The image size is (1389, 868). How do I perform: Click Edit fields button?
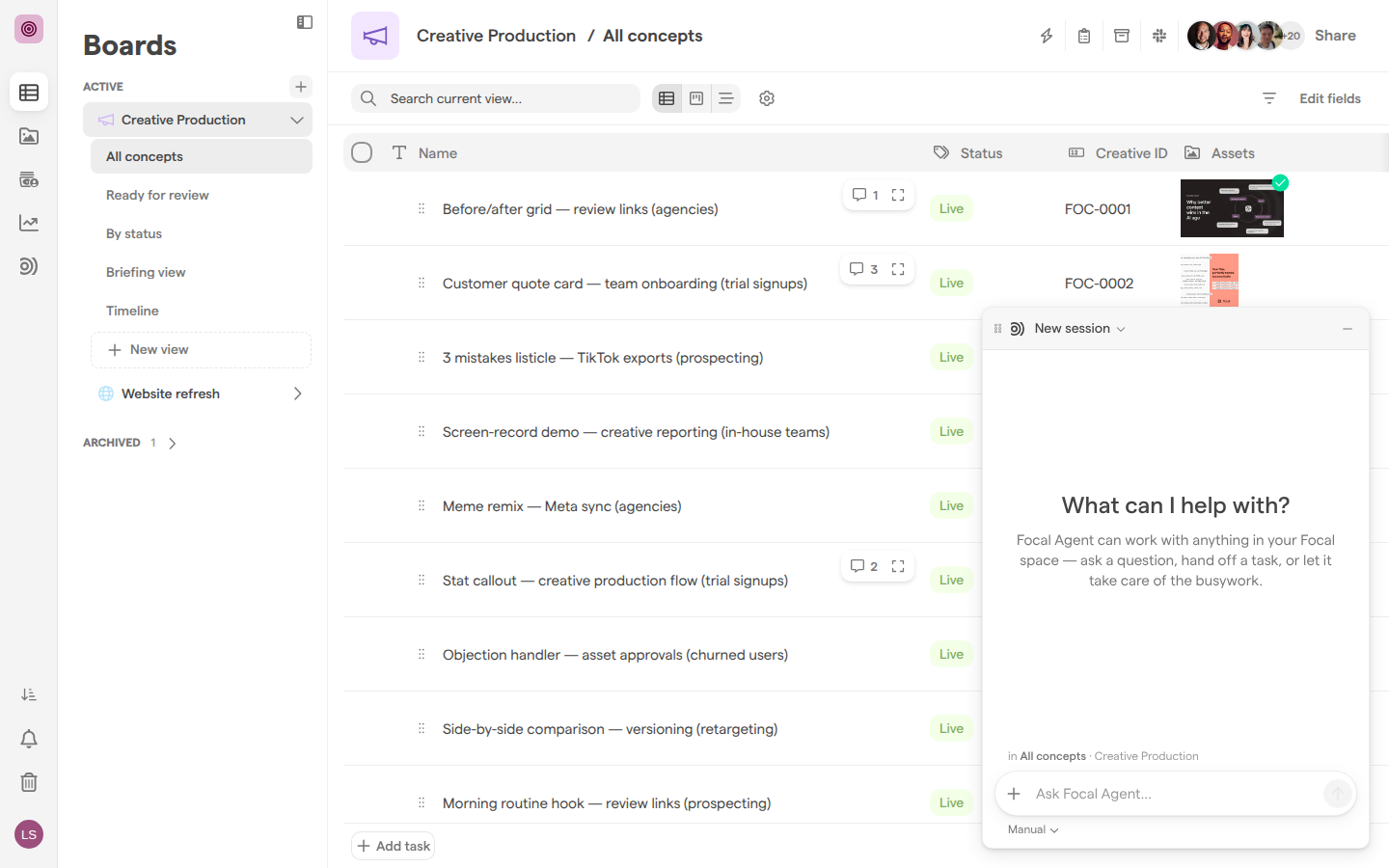(1329, 98)
